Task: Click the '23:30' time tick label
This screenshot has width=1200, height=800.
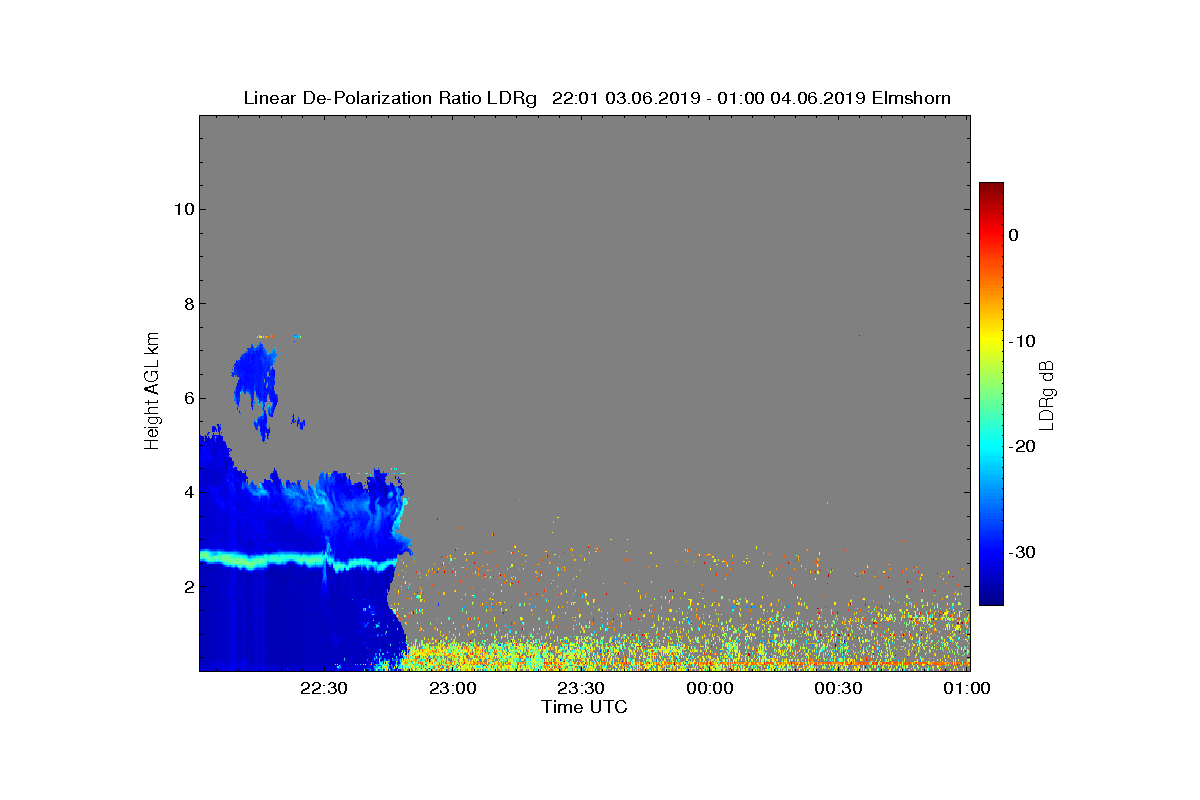Action: [x=582, y=688]
